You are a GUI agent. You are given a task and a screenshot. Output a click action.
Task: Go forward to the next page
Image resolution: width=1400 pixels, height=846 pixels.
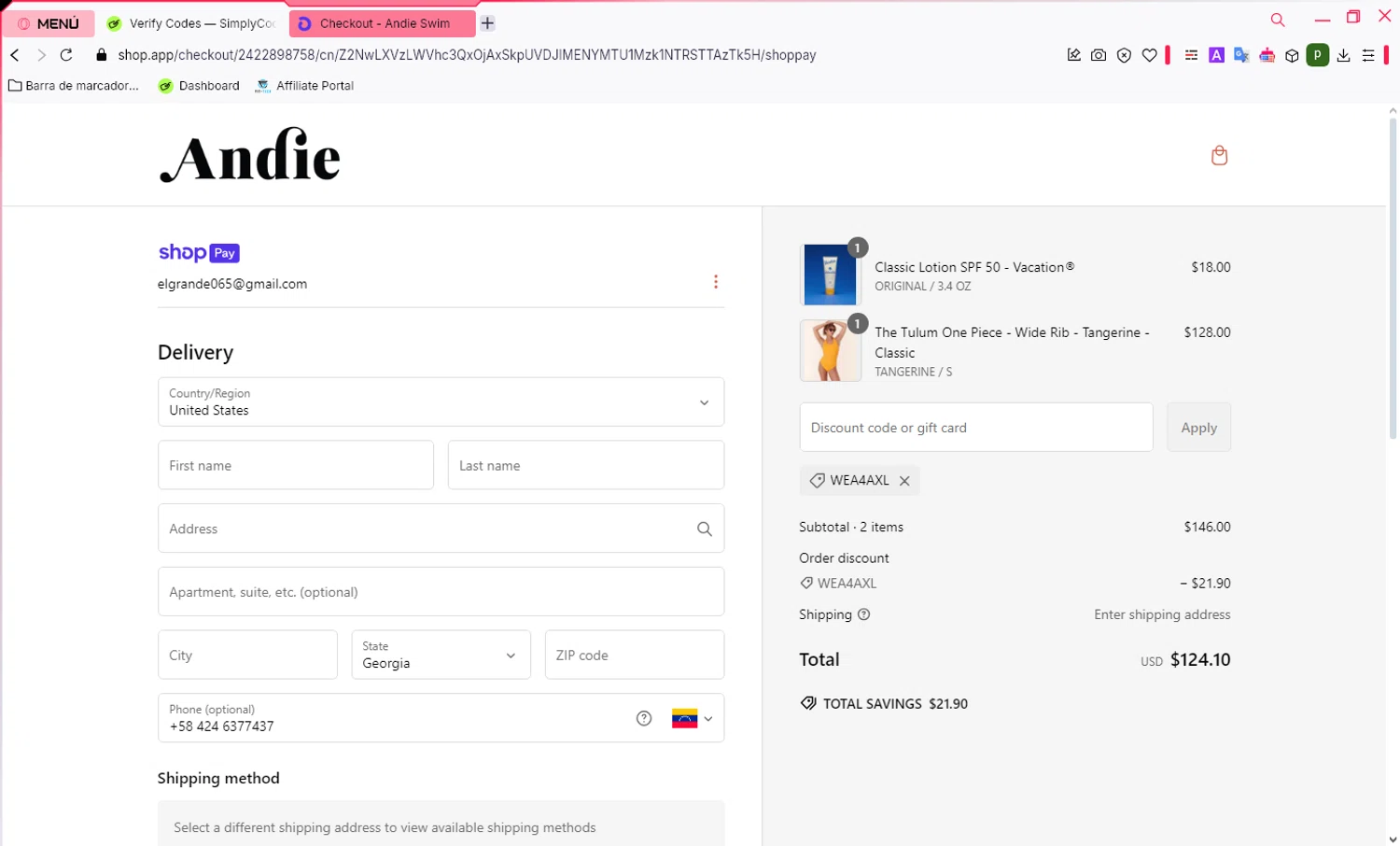click(41, 55)
